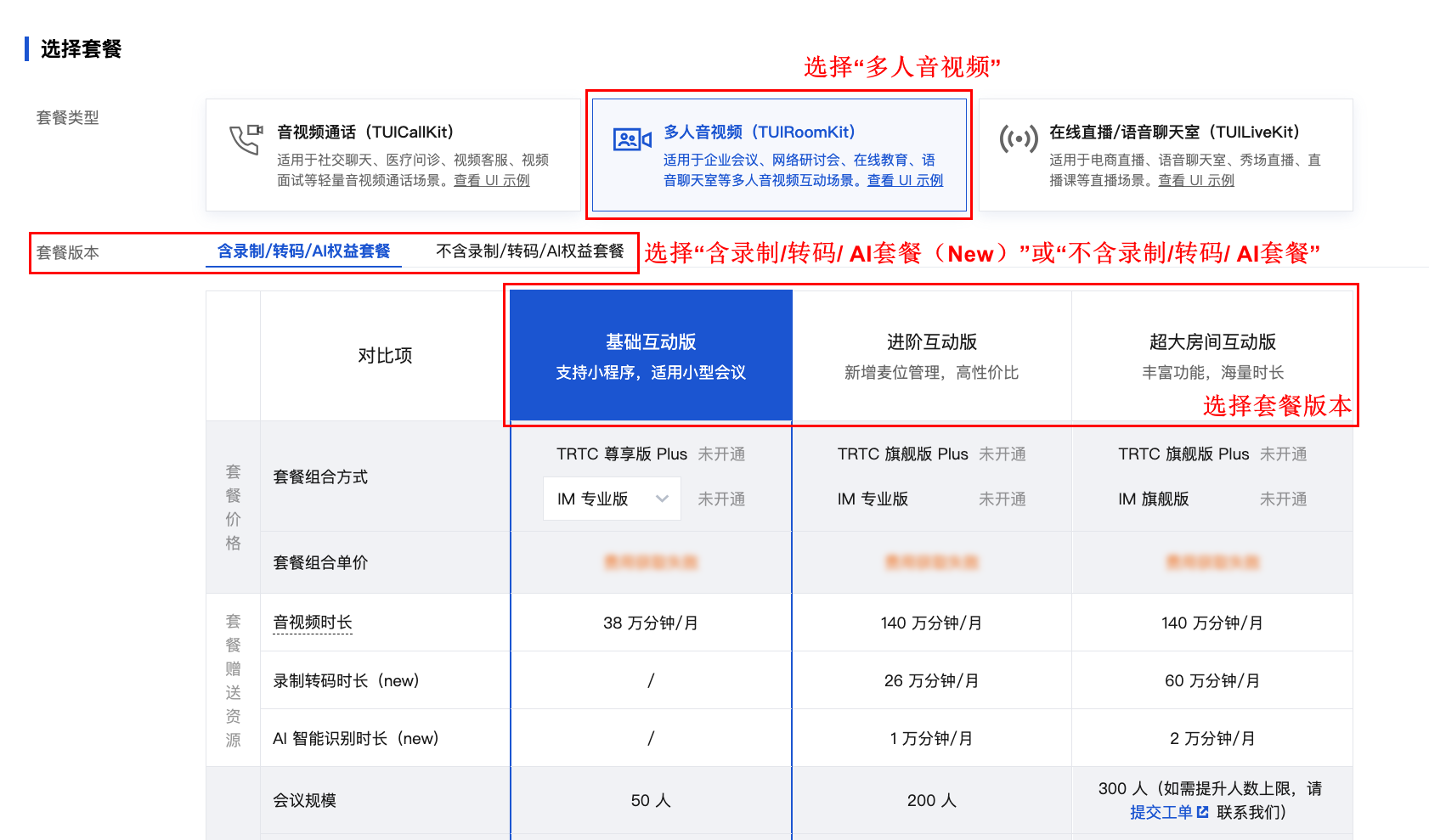Click IM 旗舰版 text in last column
Screen dimensions: 1429x840
click(x=1153, y=499)
